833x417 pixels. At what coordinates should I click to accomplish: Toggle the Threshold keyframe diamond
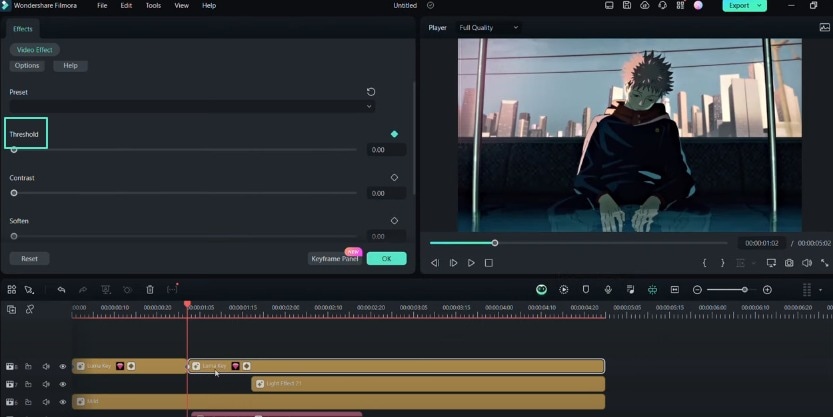(394, 134)
